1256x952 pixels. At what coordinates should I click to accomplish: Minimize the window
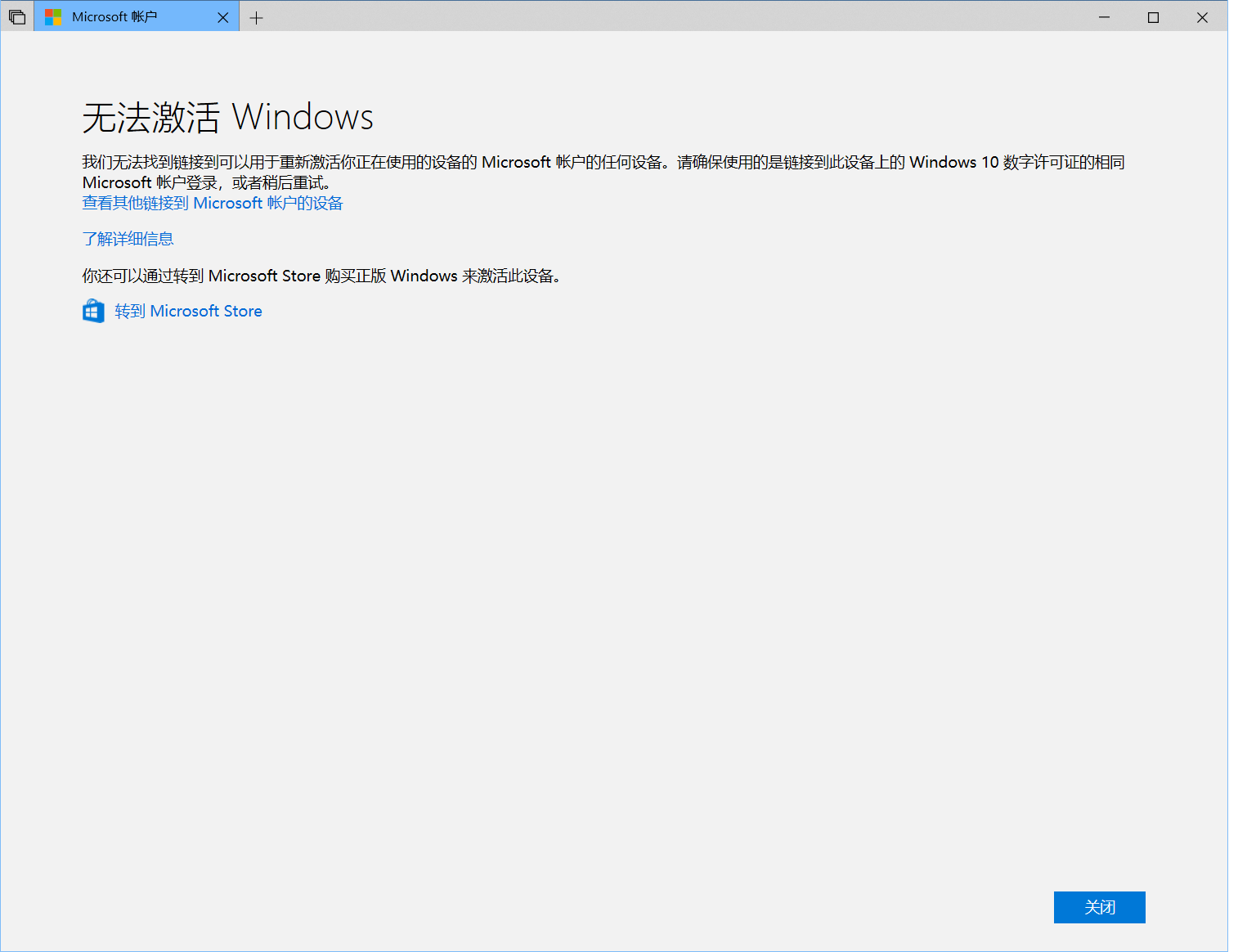tap(1104, 17)
